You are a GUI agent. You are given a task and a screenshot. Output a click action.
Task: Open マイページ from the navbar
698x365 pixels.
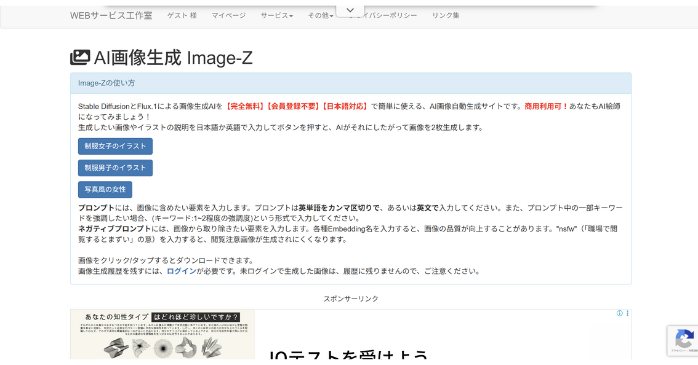(x=228, y=16)
